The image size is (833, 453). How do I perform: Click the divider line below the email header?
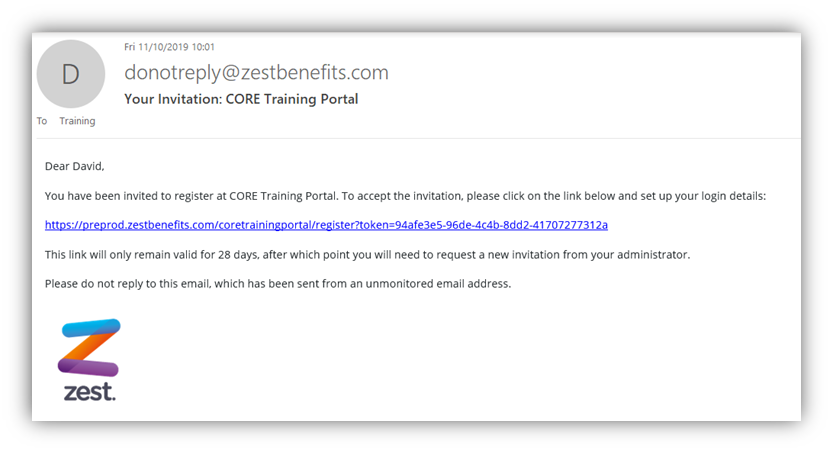tap(418, 139)
